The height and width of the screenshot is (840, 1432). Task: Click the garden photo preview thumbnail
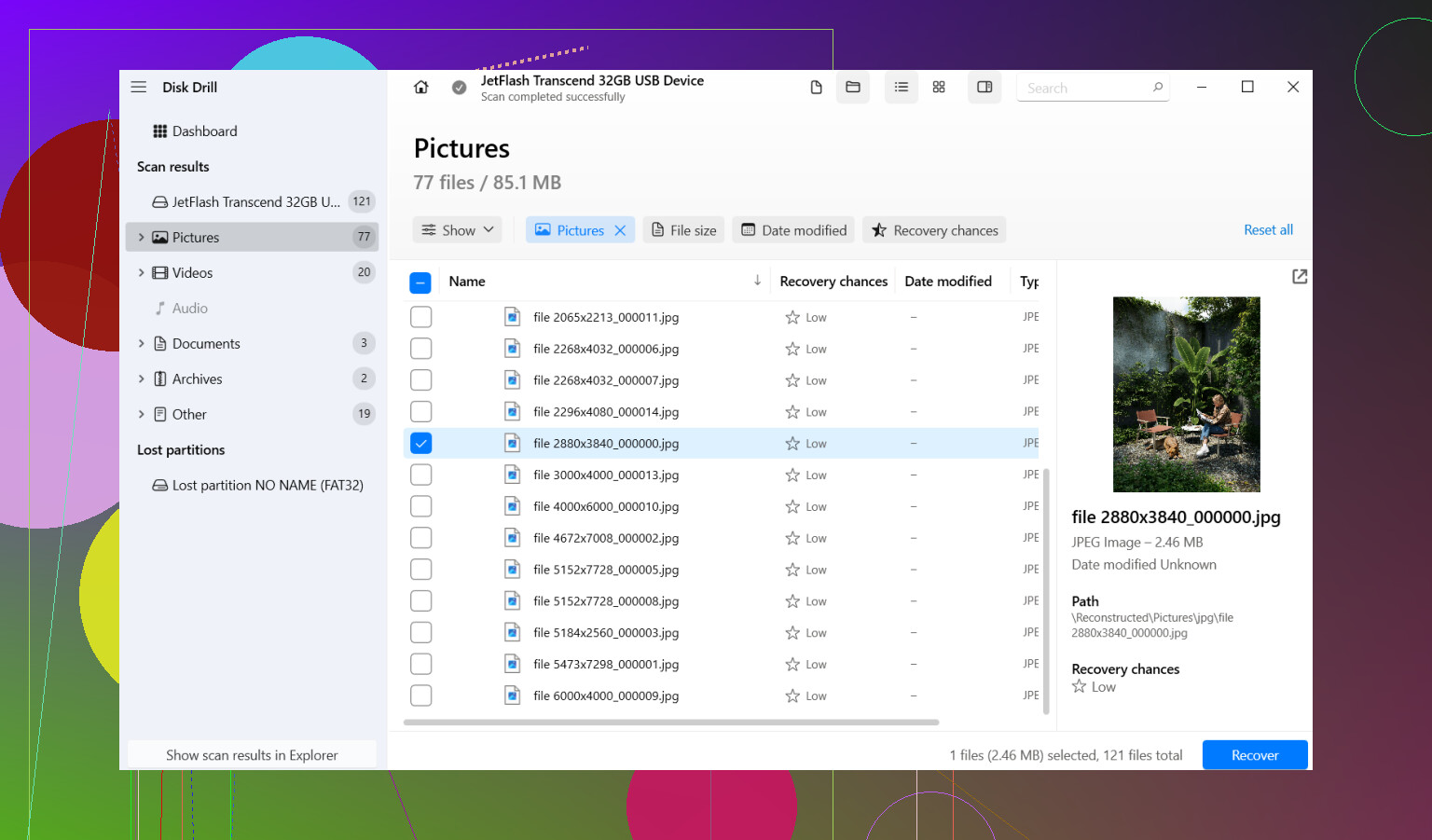[x=1186, y=394]
